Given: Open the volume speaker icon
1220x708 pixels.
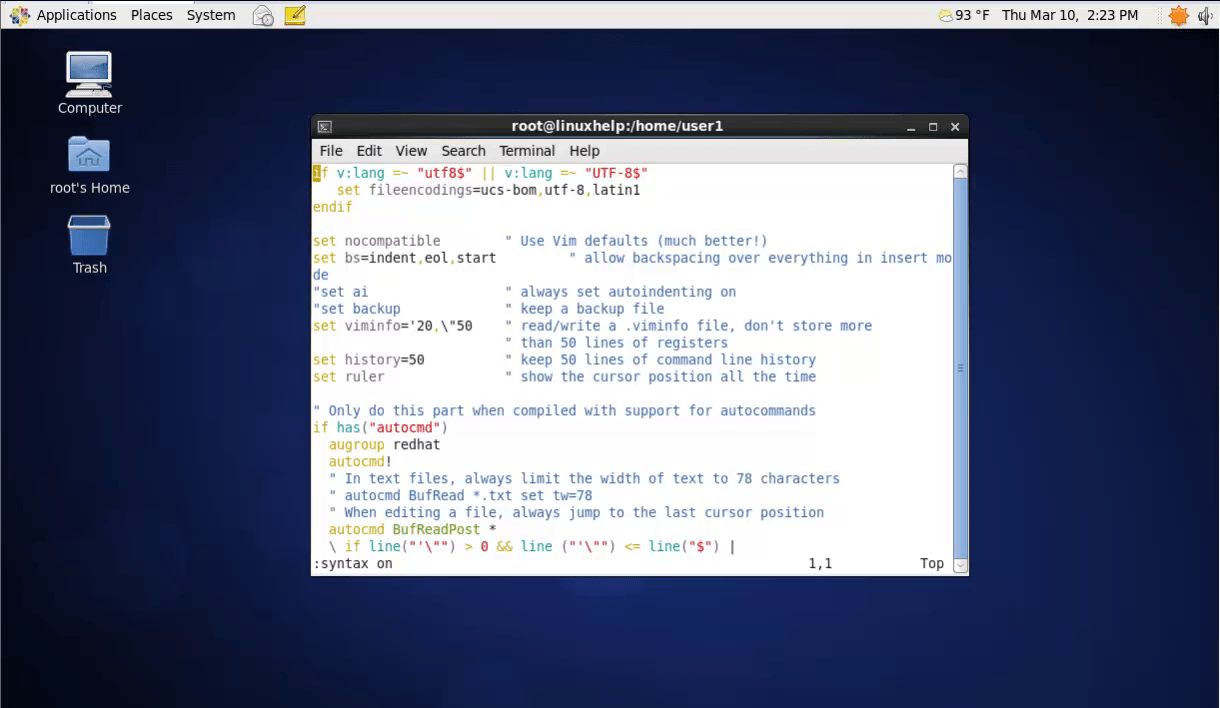Looking at the screenshot, I should click(1204, 15).
